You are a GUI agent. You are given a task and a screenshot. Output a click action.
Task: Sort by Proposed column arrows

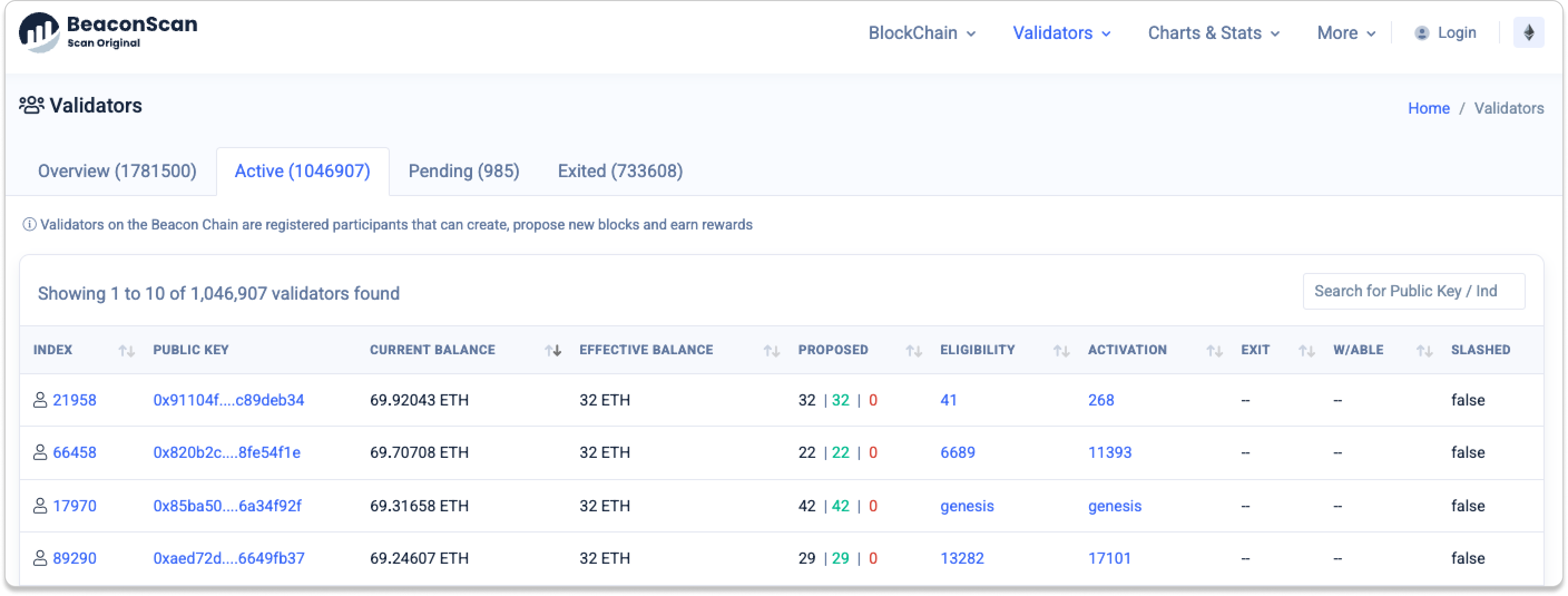click(x=913, y=351)
